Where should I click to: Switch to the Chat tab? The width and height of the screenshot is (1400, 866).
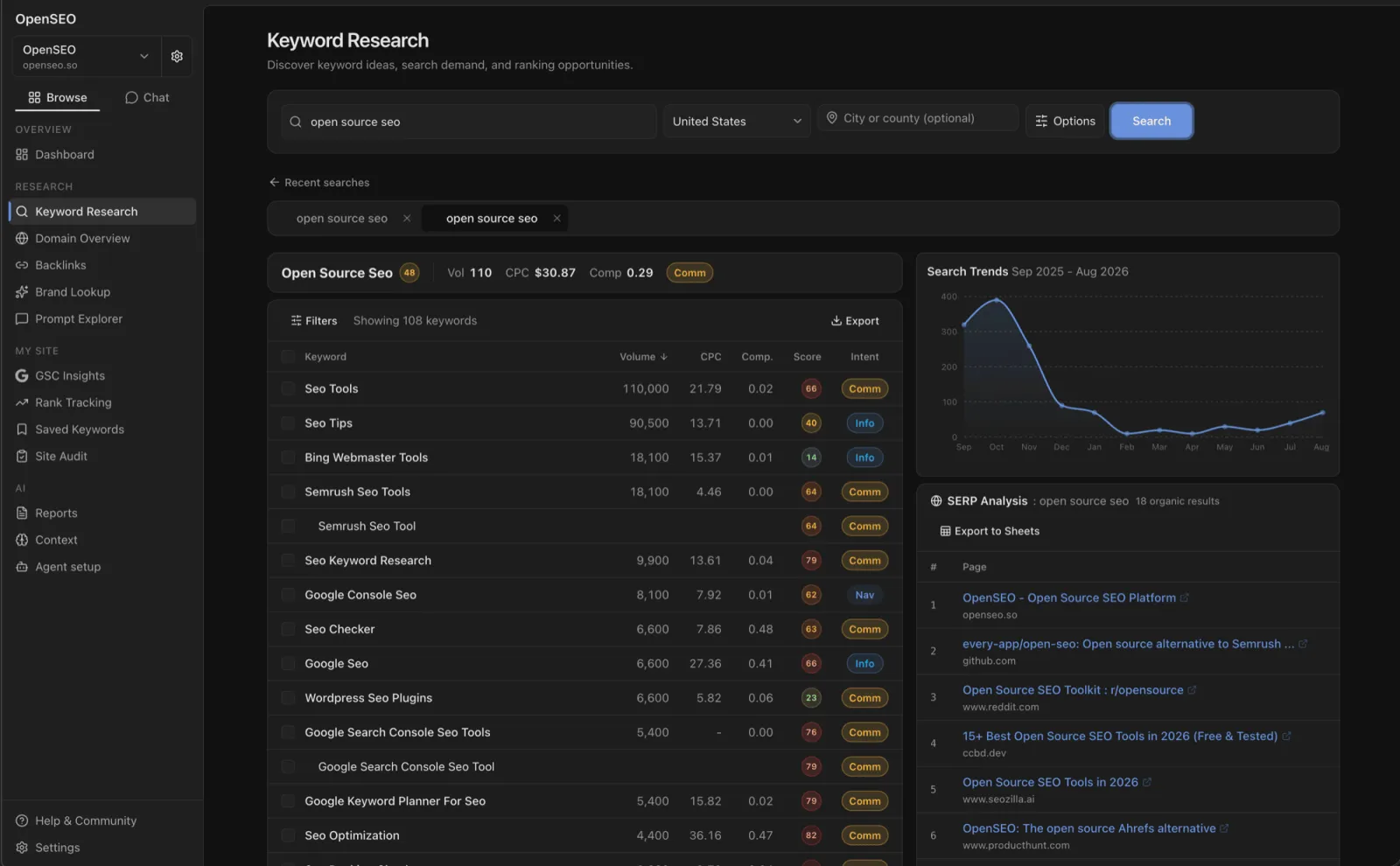coord(147,98)
